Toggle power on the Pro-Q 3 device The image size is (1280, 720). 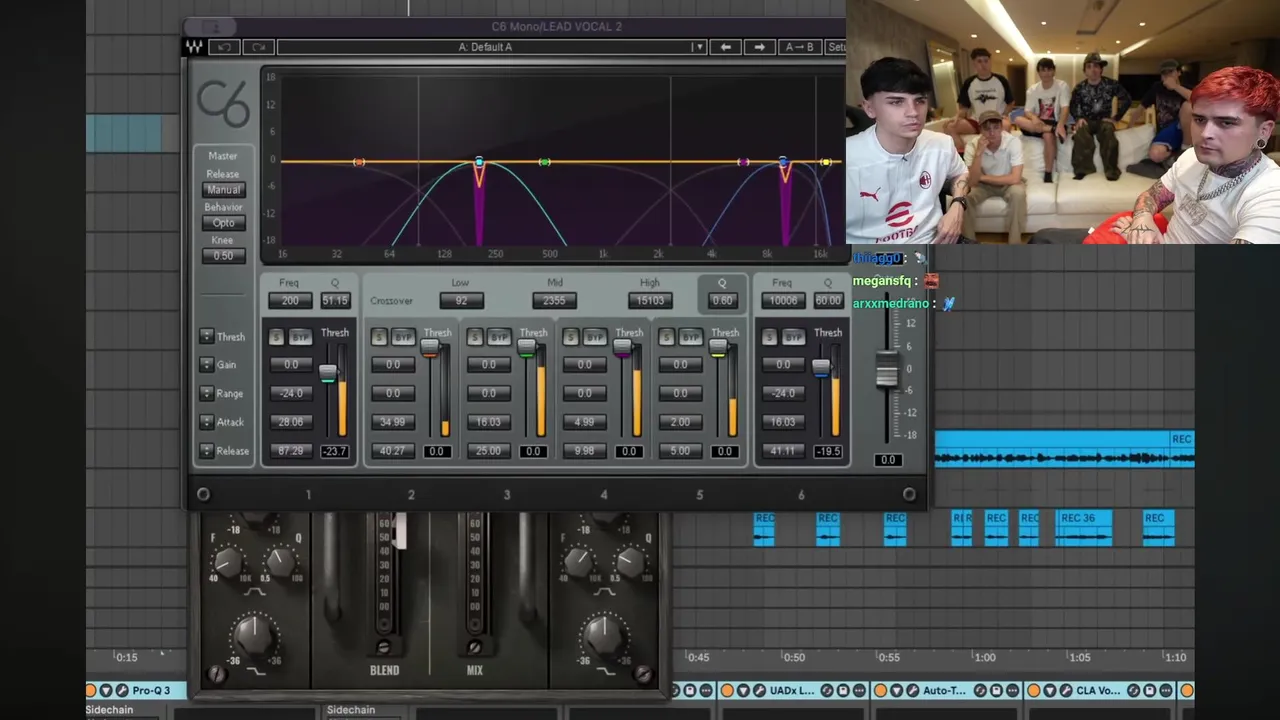(91, 690)
